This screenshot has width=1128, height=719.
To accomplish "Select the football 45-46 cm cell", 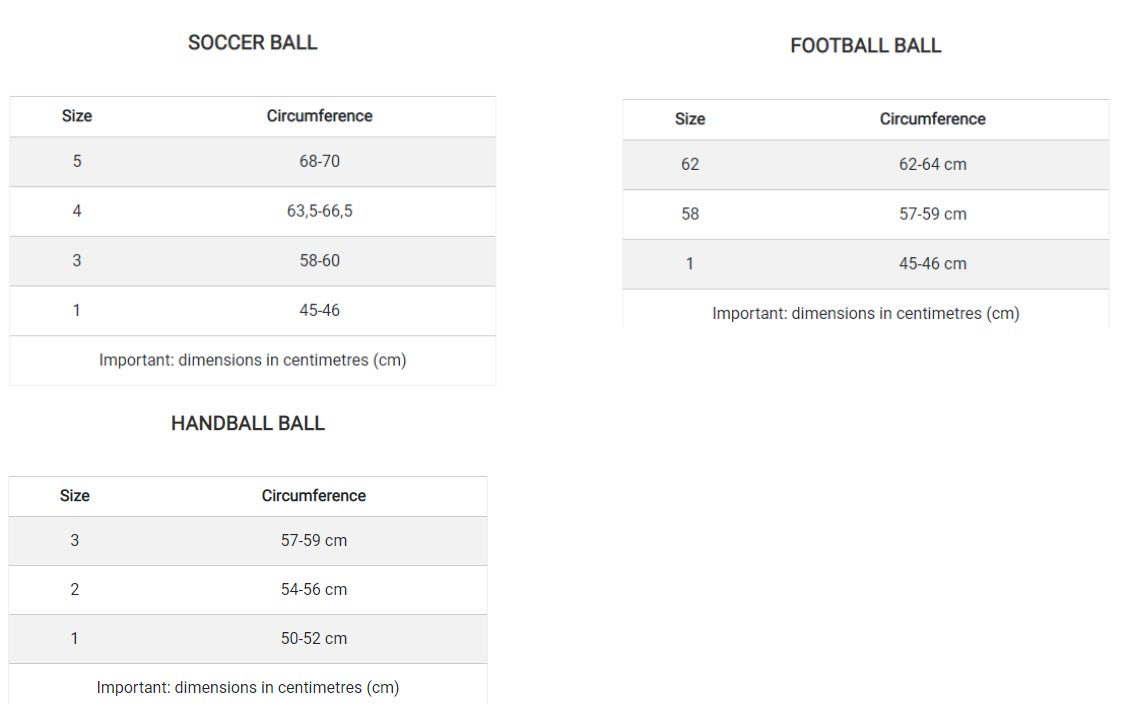I will pyautogui.click(x=932, y=264).
